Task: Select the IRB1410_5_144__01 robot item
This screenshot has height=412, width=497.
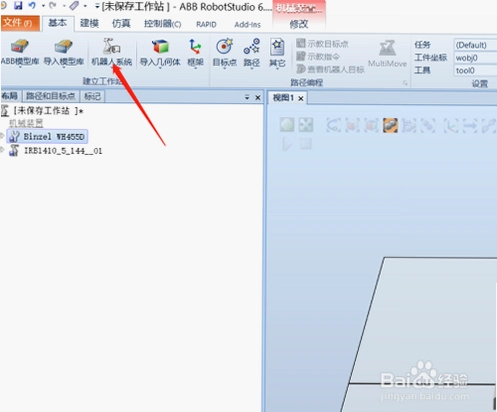Action: [x=63, y=151]
